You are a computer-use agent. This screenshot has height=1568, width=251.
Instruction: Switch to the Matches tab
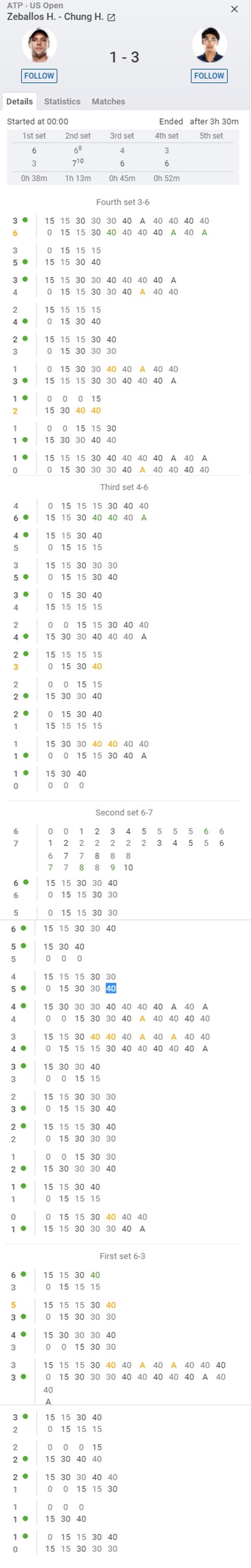108,102
